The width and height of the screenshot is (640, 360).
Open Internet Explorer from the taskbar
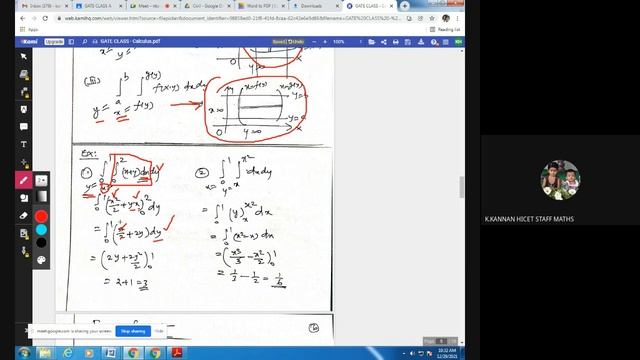click(x=68, y=353)
